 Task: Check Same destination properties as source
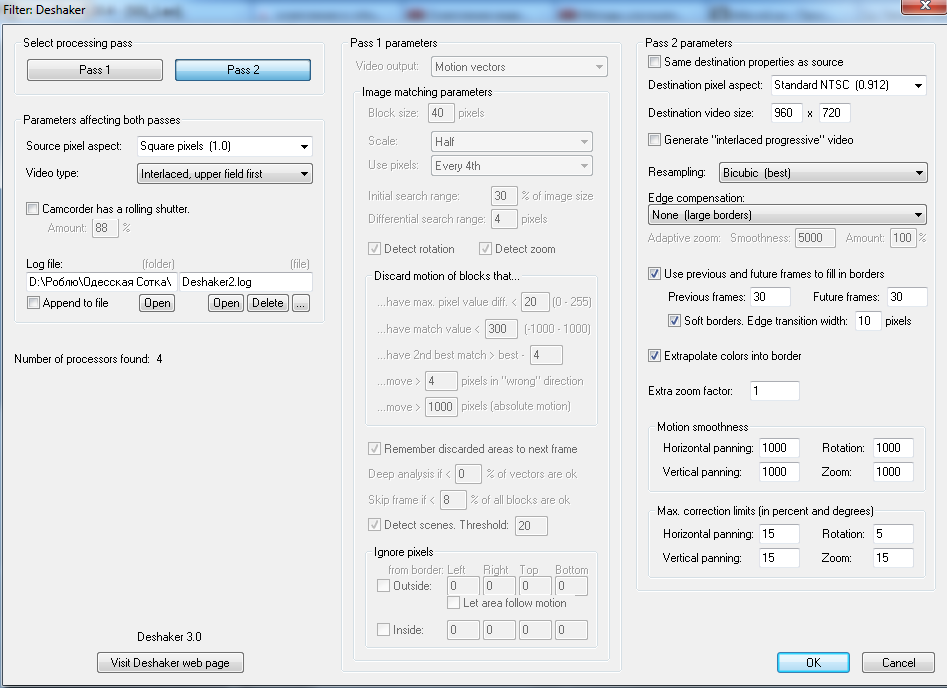pos(654,62)
